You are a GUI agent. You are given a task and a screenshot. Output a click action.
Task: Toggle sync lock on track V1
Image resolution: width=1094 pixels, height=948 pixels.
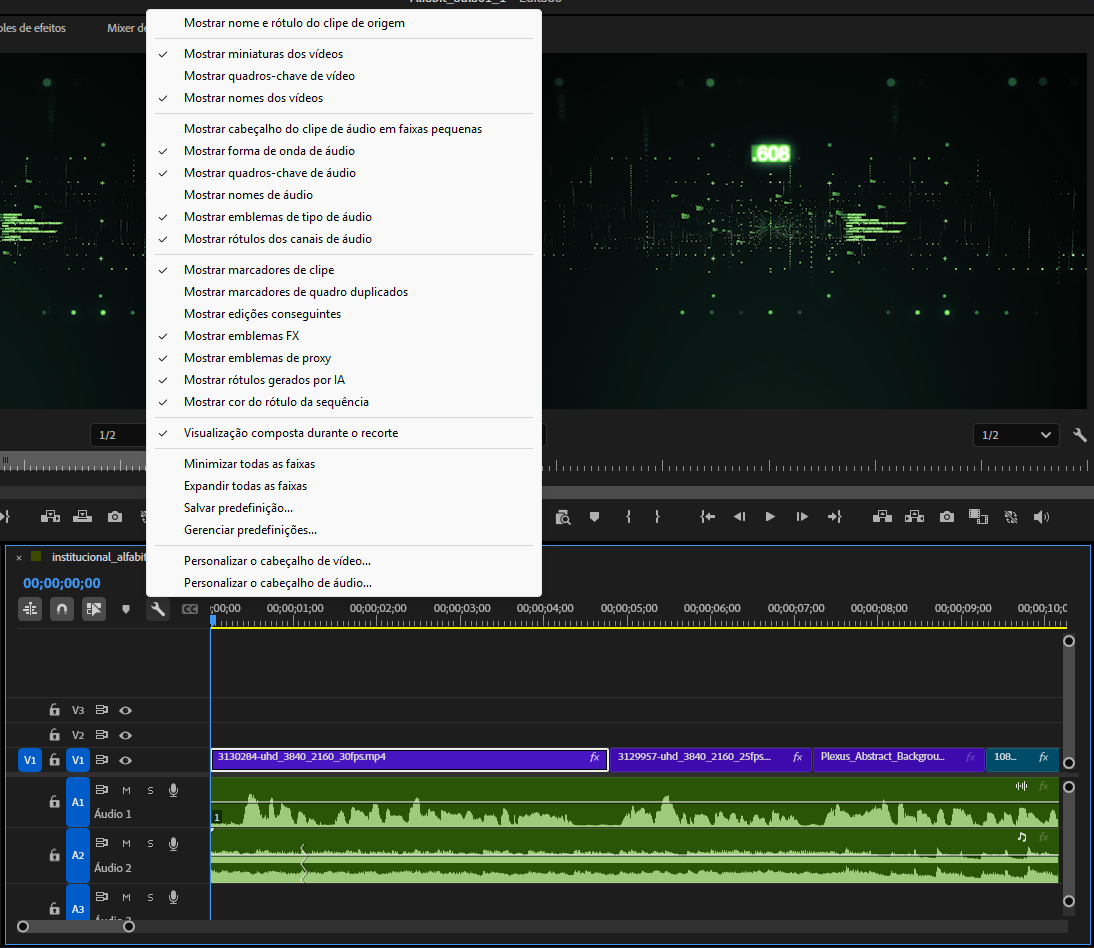click(102, 760)
